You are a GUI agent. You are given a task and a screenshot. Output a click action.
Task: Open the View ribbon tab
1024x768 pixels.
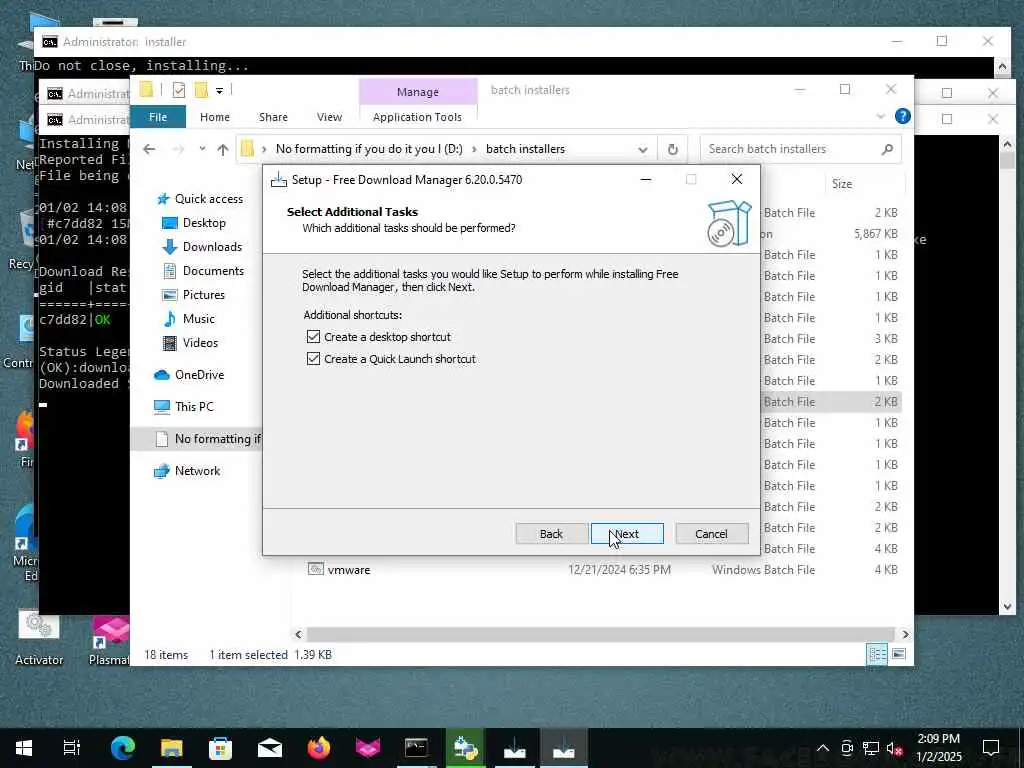(x=329, y=117)
